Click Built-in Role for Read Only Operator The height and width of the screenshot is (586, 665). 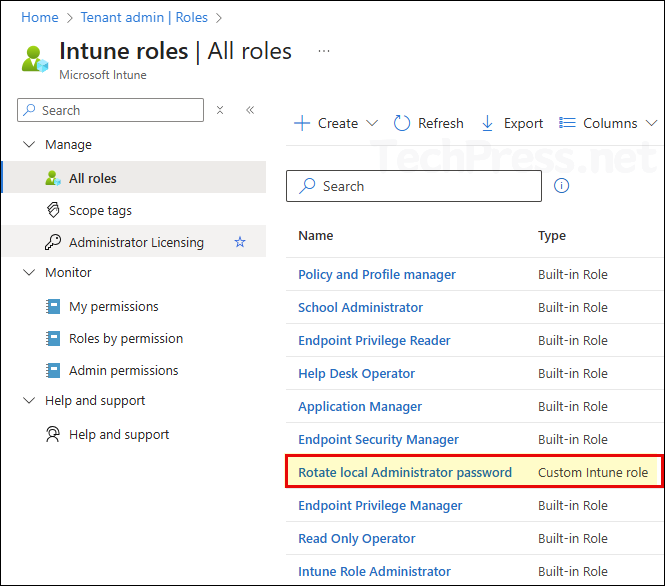click(573, 539)
